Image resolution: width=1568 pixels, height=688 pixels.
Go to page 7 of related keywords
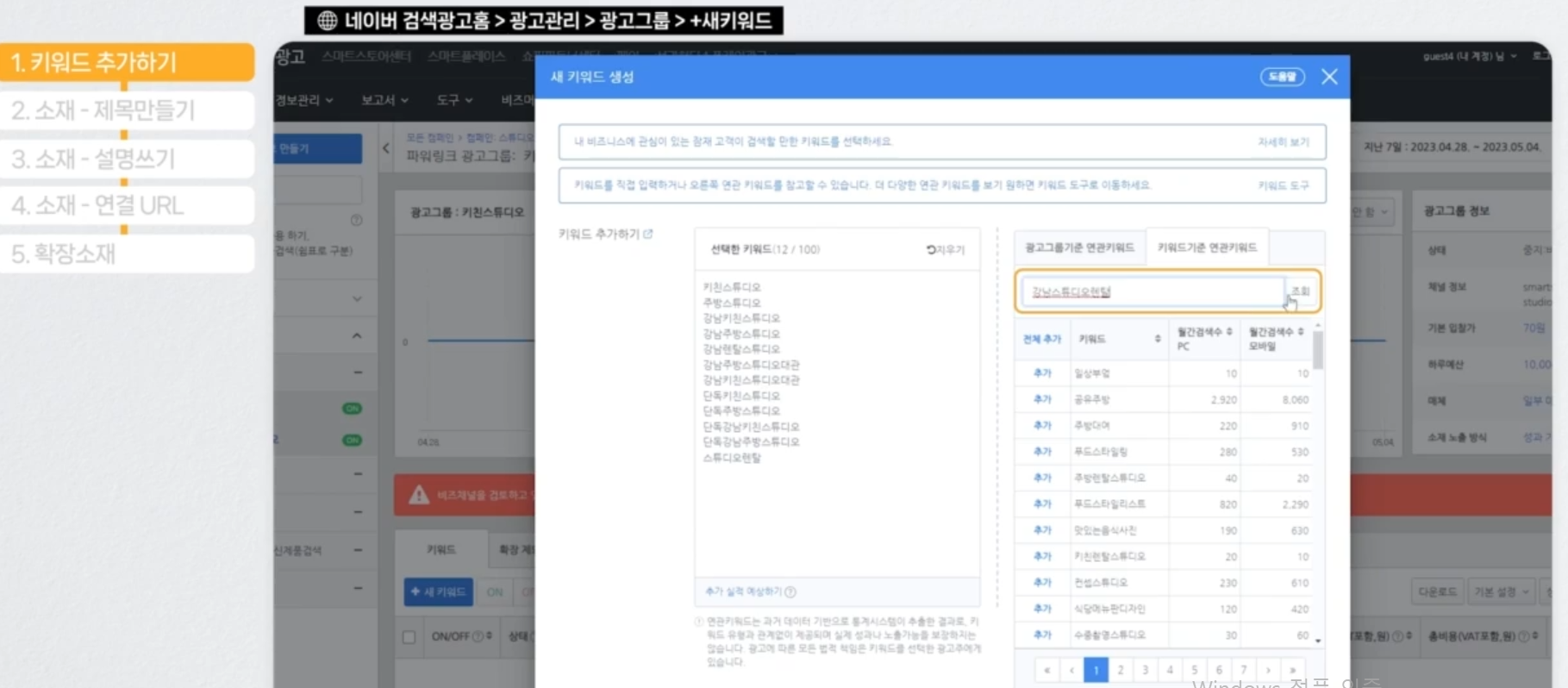(x=1243, y=670)
